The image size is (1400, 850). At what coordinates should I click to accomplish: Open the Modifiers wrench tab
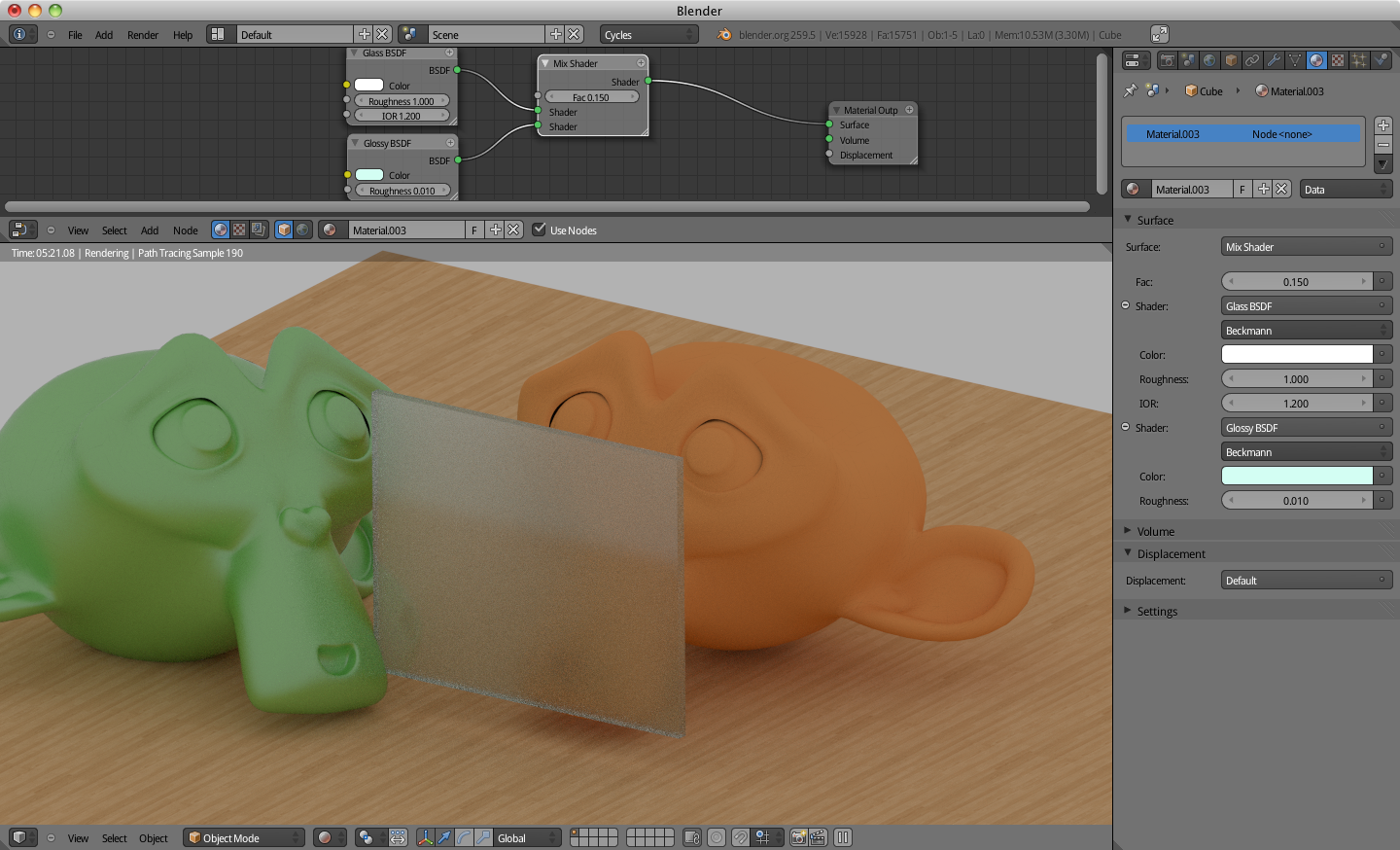pyautogui.click(x=1274, y=60)
